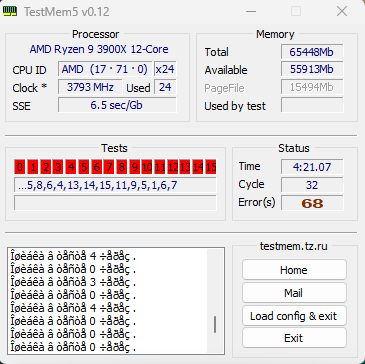
Task: Click the red test 3 indicator
Action: coord(58,167)
